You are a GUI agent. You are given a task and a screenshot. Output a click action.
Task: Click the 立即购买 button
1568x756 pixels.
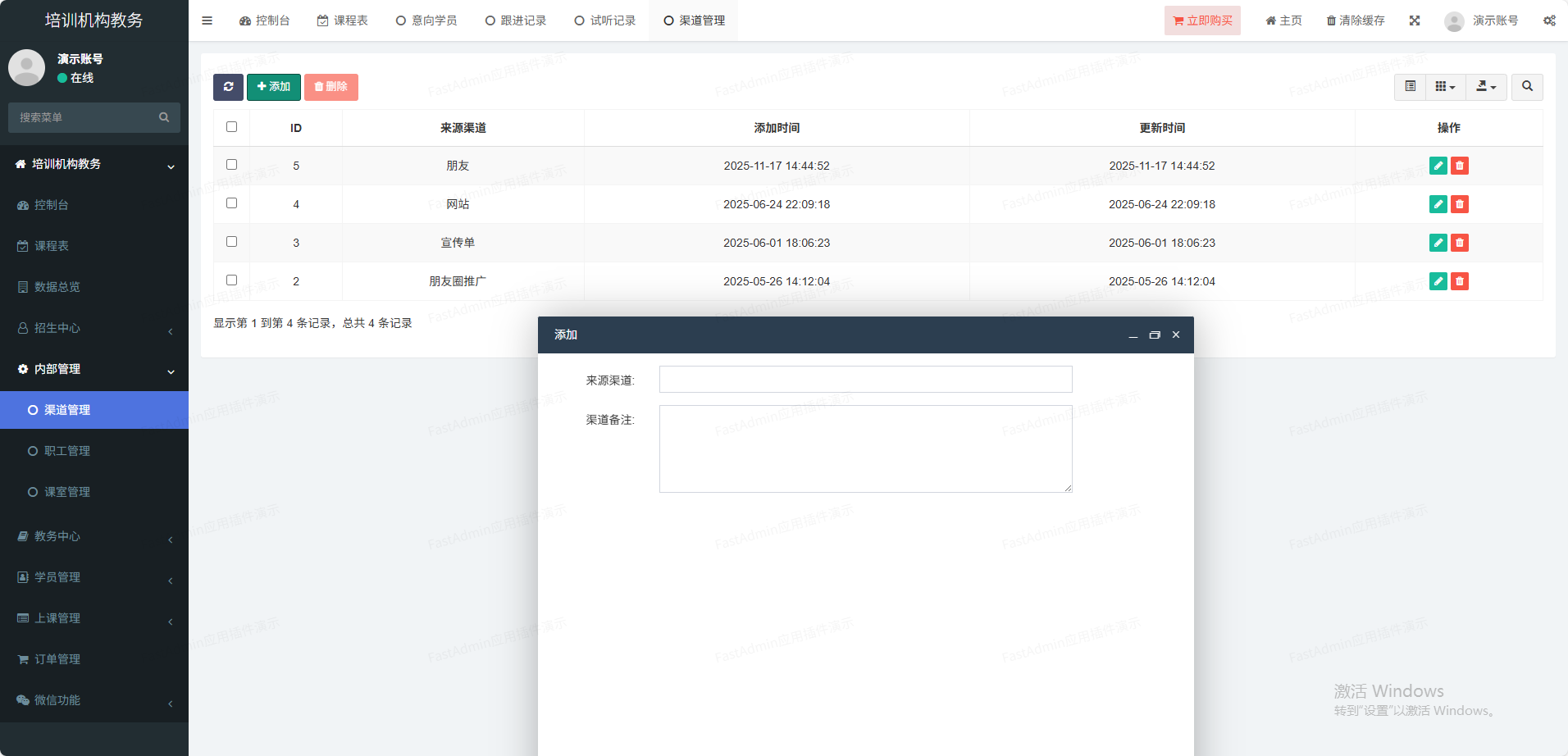click(x=1201, y=20)
